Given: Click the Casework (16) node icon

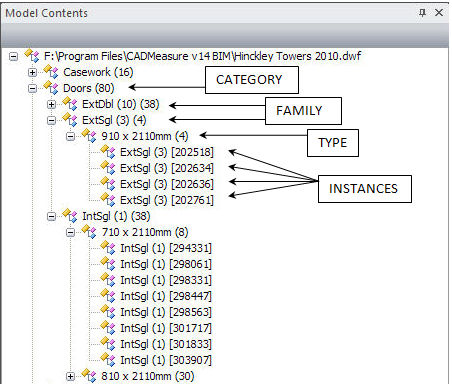Looking at the screenshot, I should 51,71.
